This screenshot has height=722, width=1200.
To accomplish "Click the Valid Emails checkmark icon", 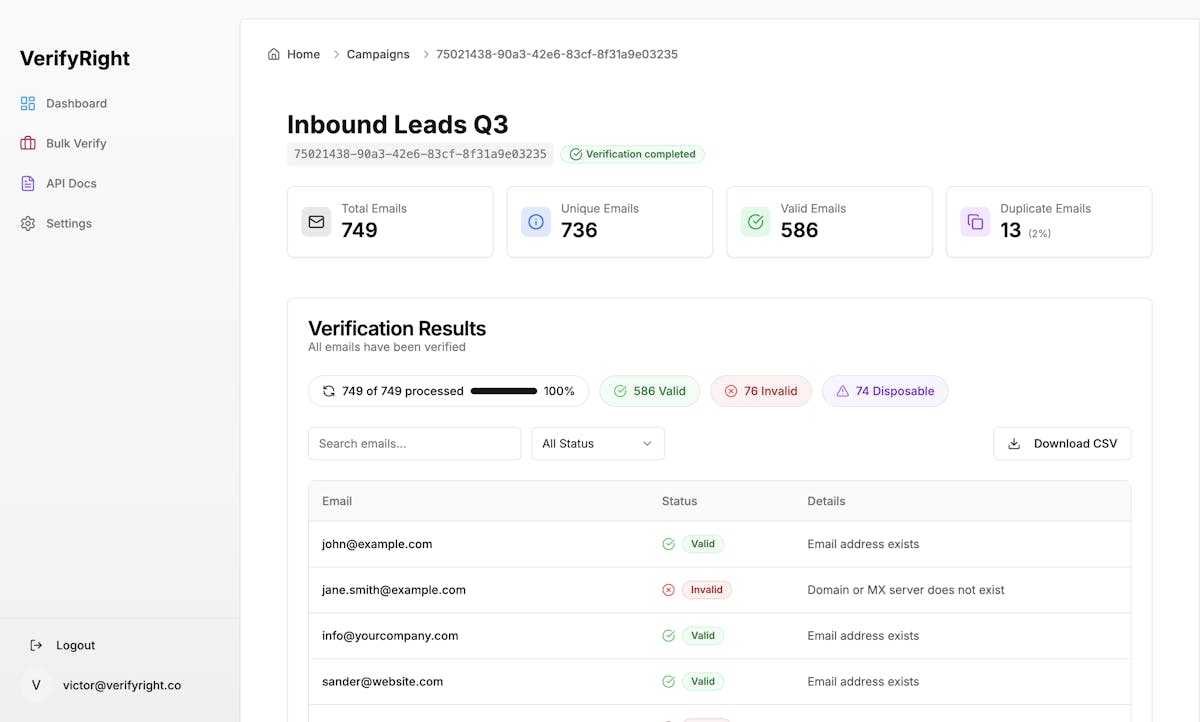I will pos(756,222).
